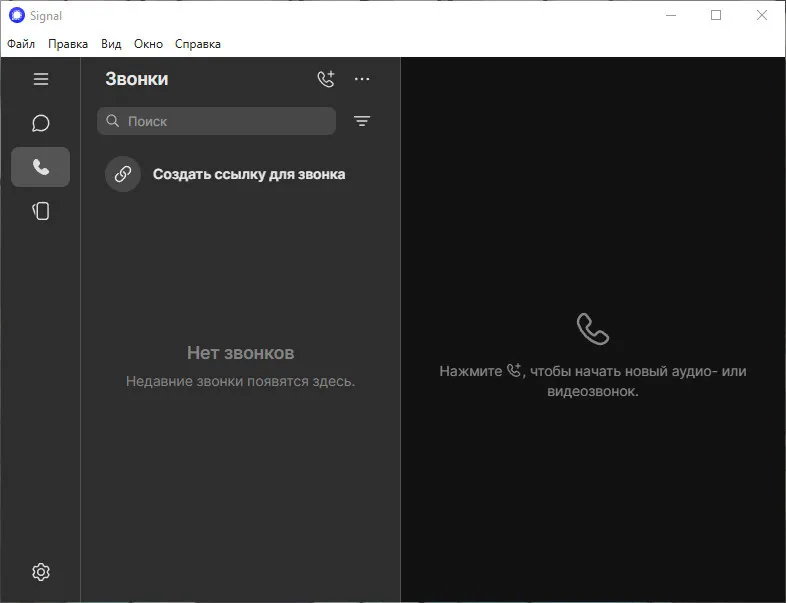Open the Справка menu
786x603 pixels.
pos(198,44)
